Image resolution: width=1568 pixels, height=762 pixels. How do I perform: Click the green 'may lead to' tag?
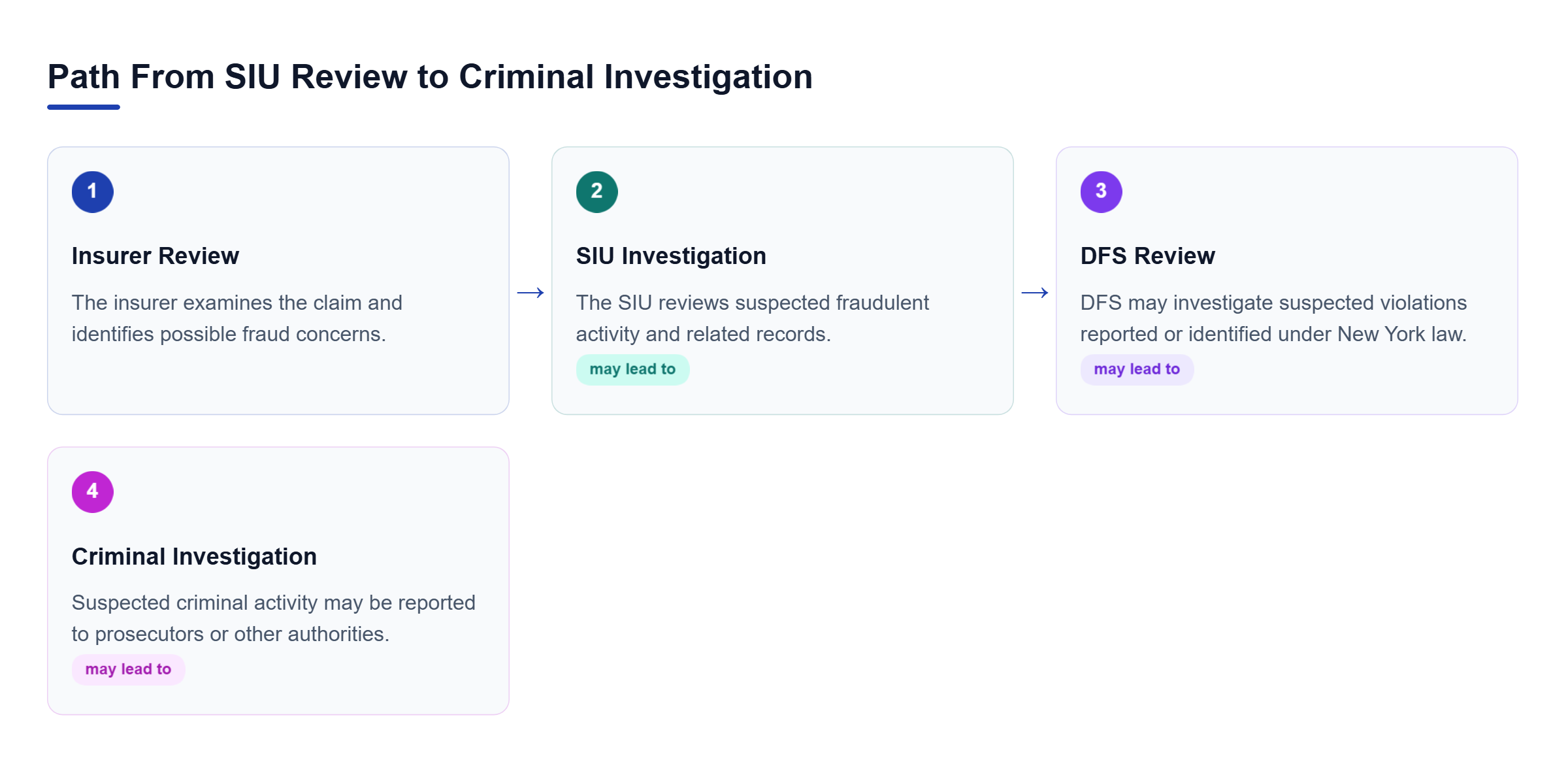click(632, 369)
